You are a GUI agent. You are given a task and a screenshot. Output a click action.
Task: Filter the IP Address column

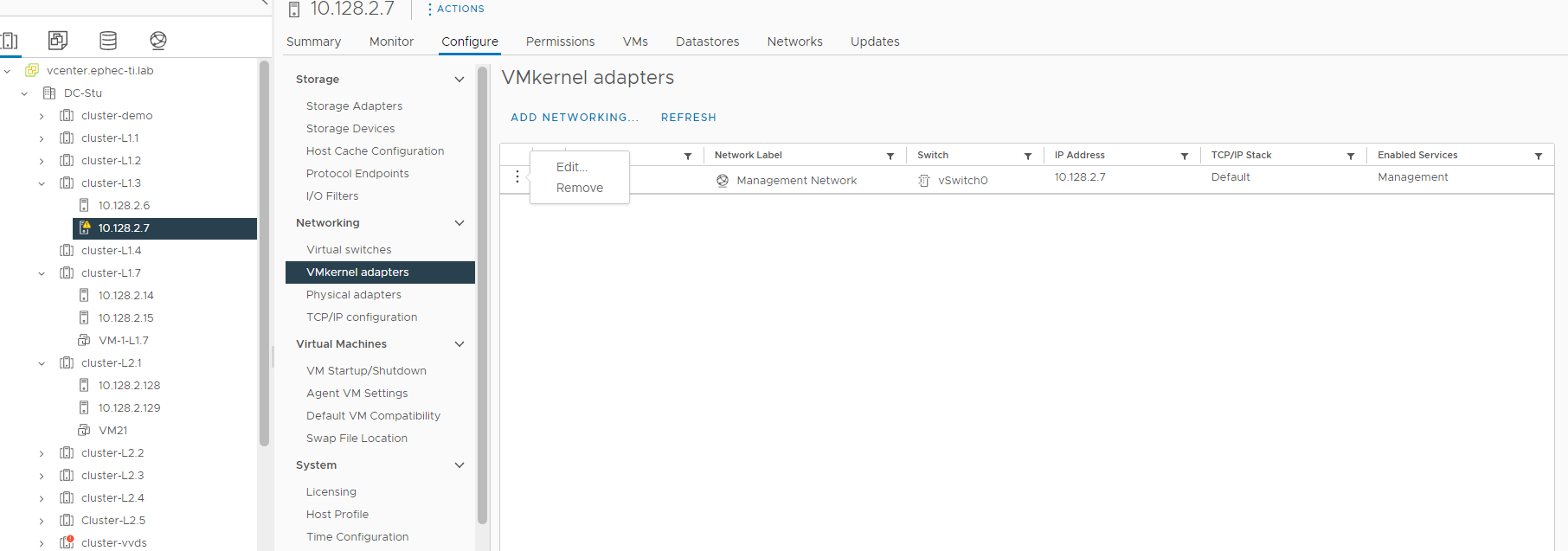pyautogui.click(x=1185, y=156)
